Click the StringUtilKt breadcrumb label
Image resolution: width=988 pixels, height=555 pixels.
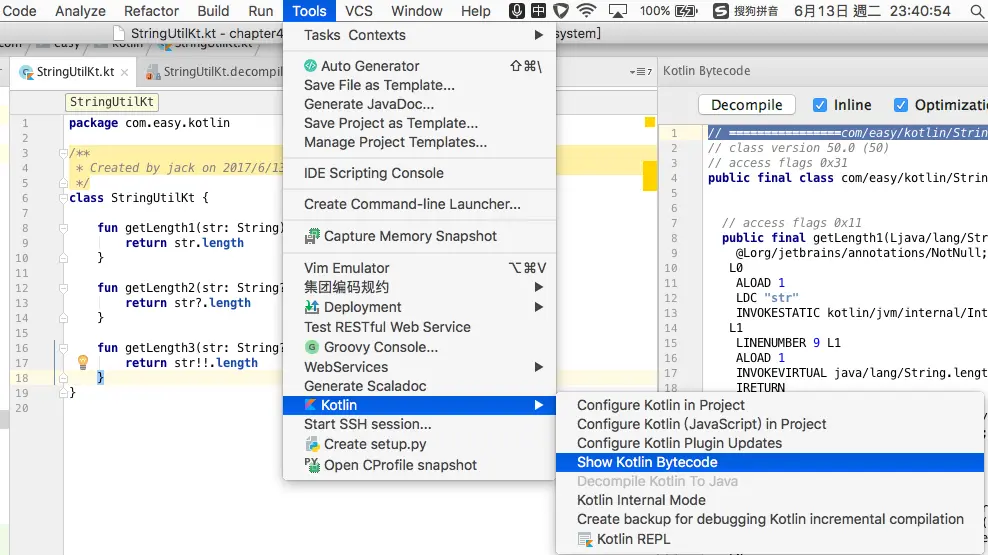tap(112, 102)
